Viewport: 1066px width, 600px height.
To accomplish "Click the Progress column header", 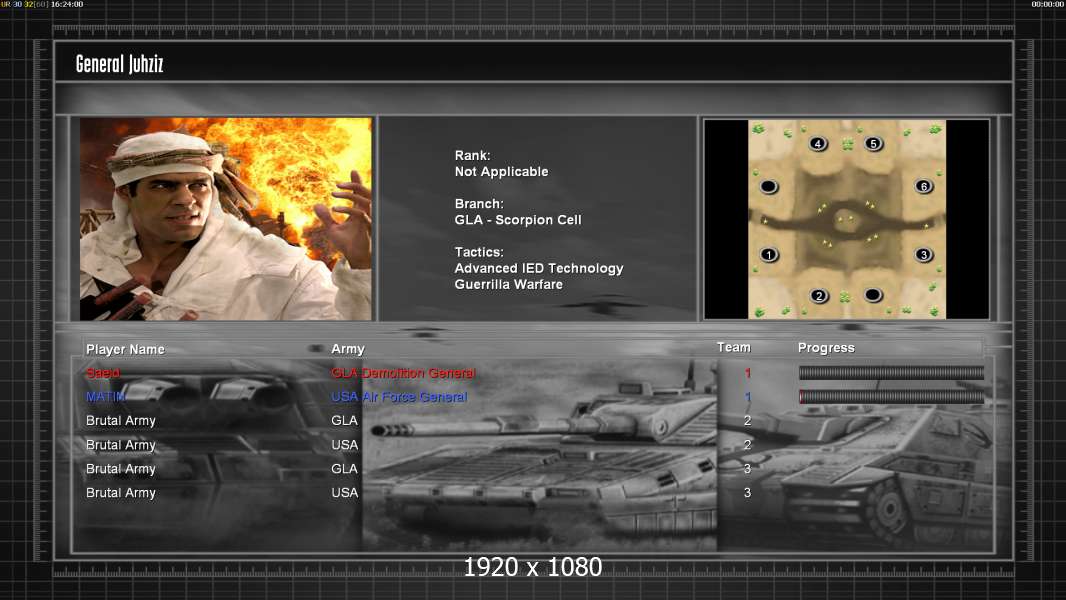I will pos(826,348).
